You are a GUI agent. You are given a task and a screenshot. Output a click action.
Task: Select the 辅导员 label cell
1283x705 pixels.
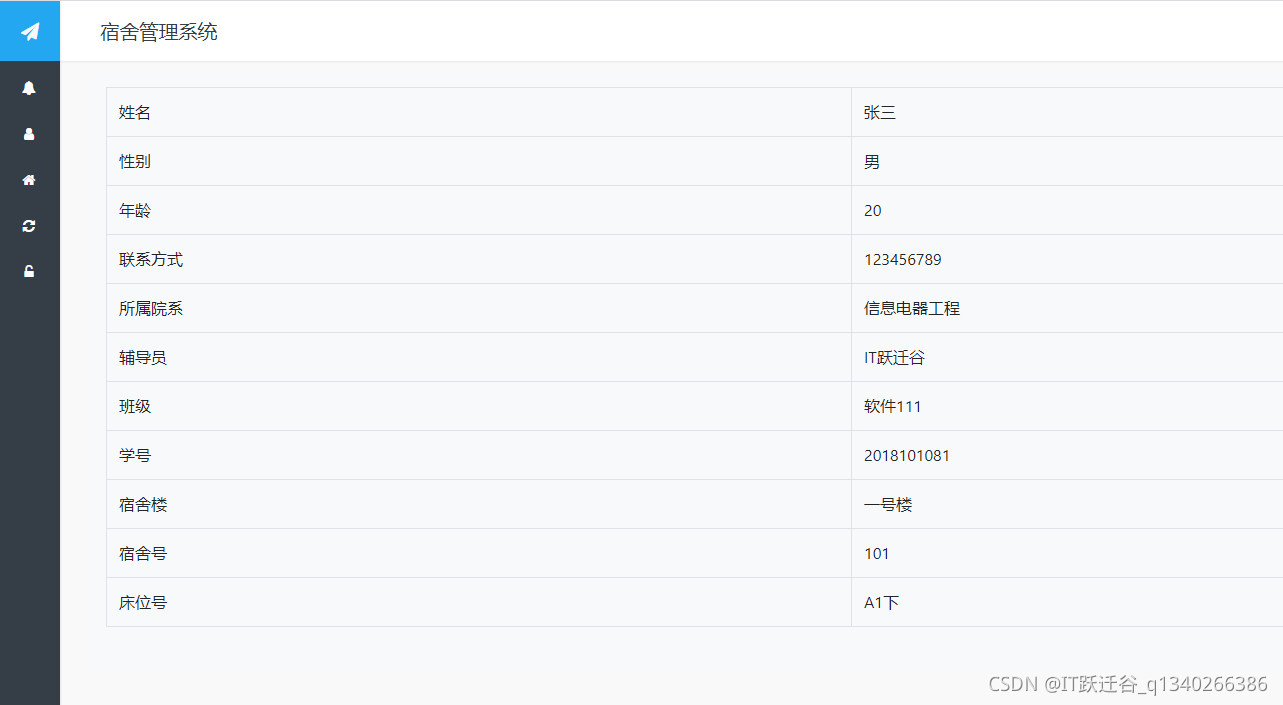(x=479, y=357)
